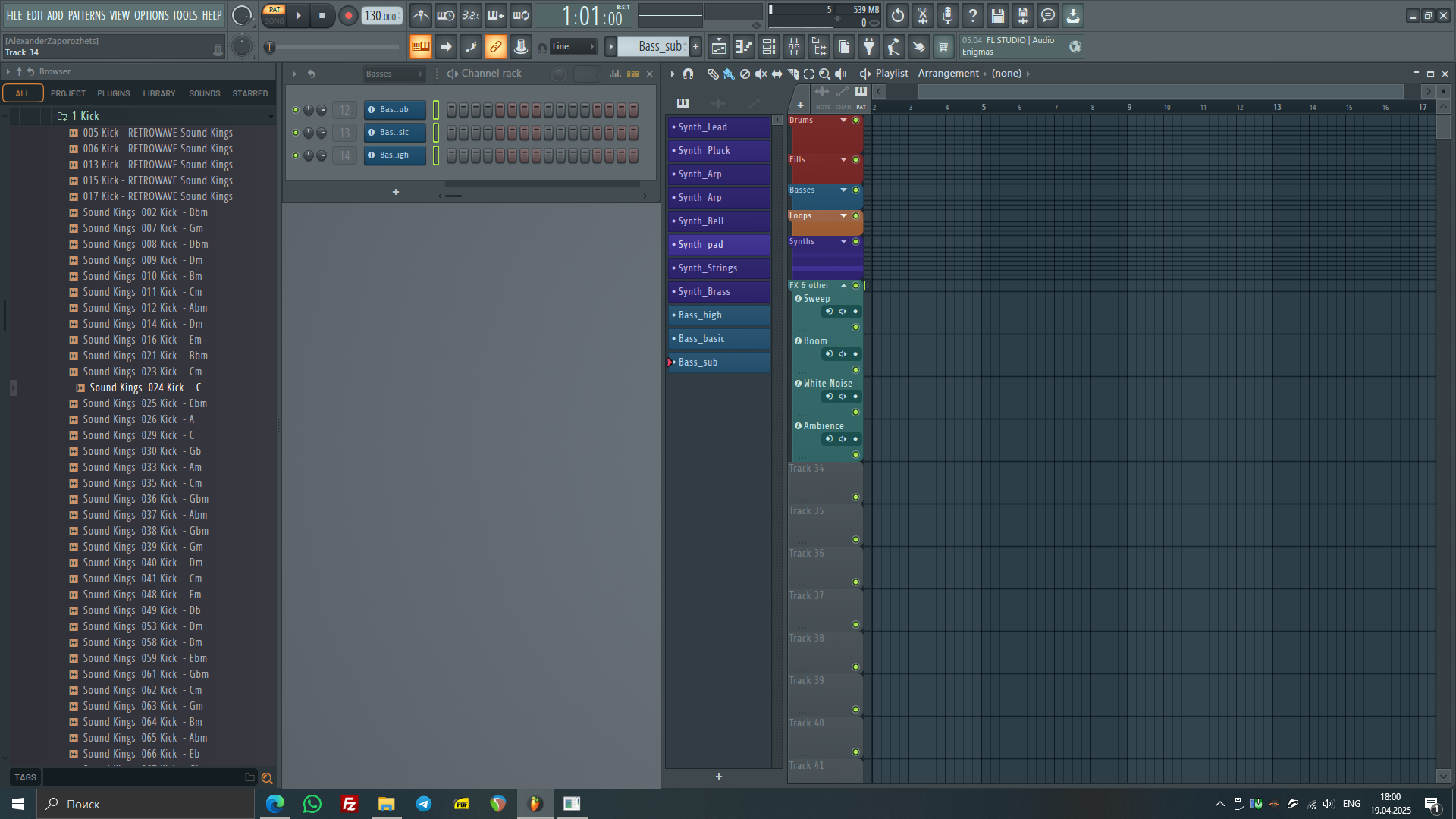Click the scissors cut tool icon
This screenshot has width=1456, height=819.
pos(923,15)
